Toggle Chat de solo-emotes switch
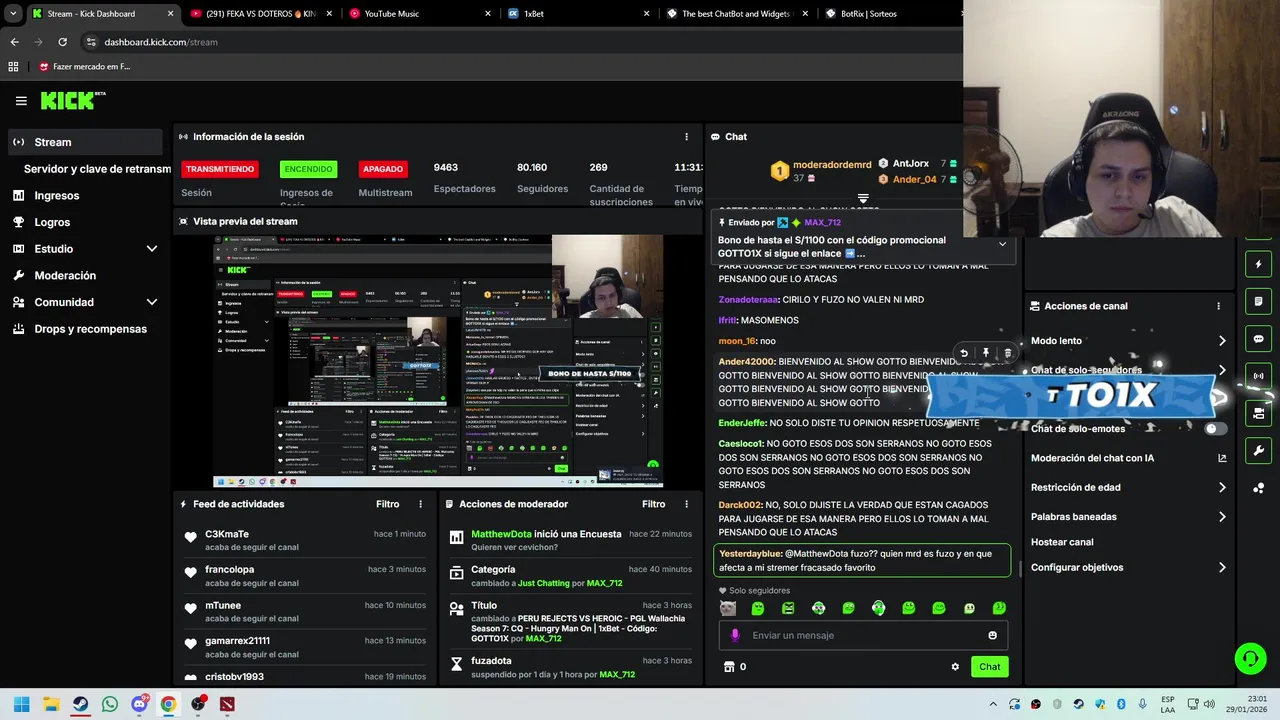Image resolution: width=1280 pixels, height=720 pixels. [x=1215, y=429]
